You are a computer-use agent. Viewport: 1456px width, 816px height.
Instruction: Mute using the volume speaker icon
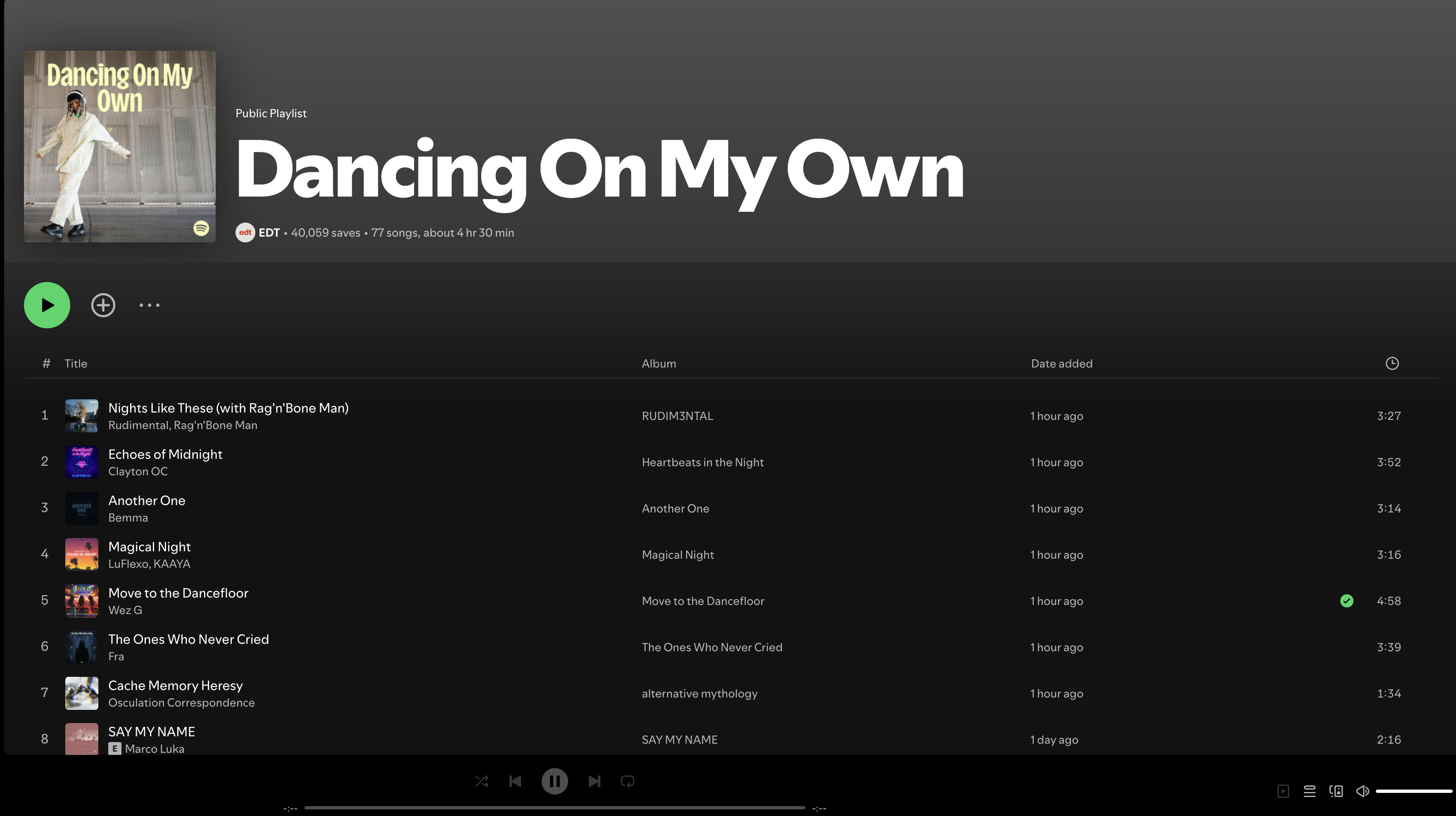[1362, 791]
